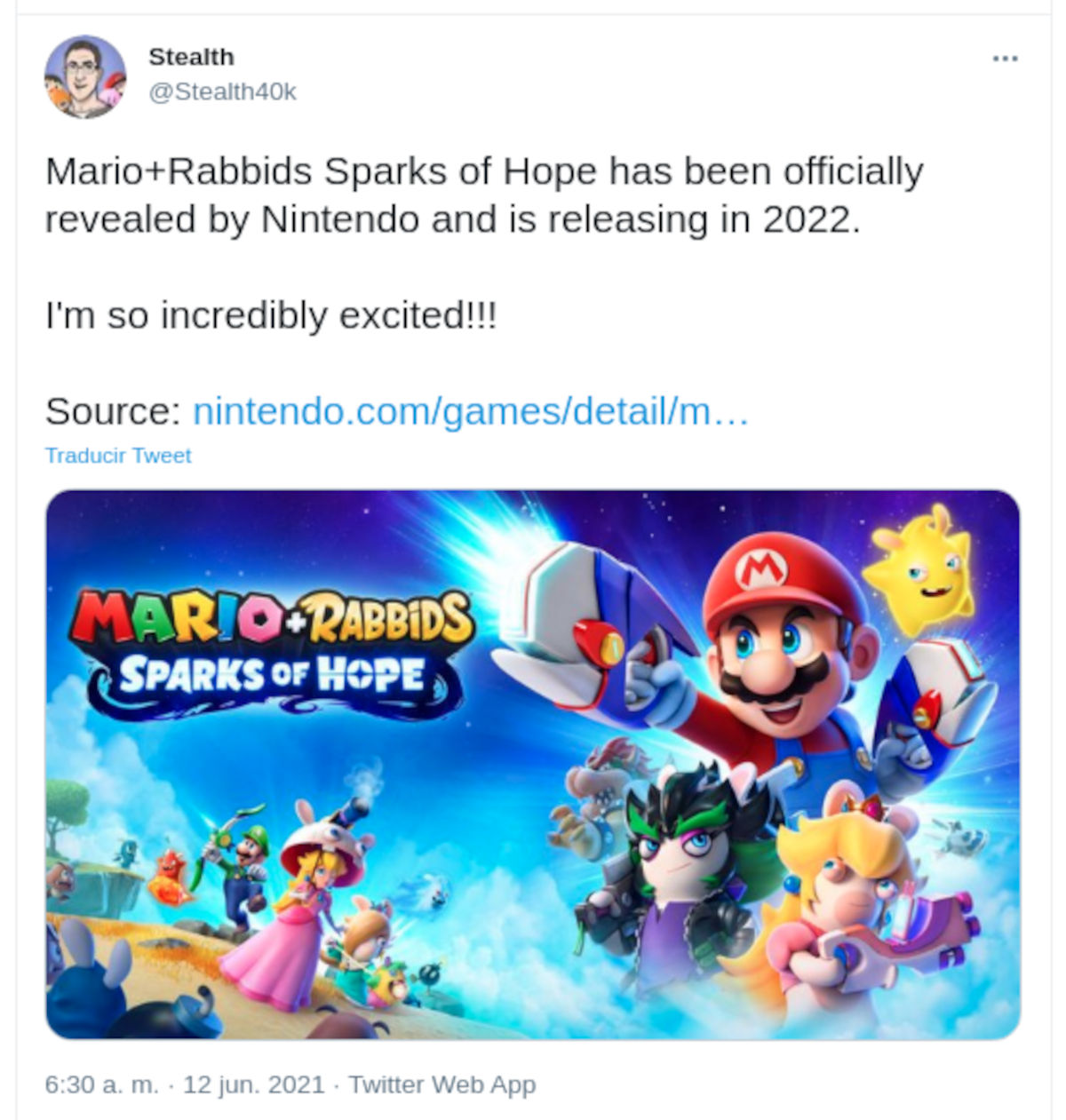Click the "Source:" label in the tweet
The image size is (1066, 1120).
tap(113, 411)
